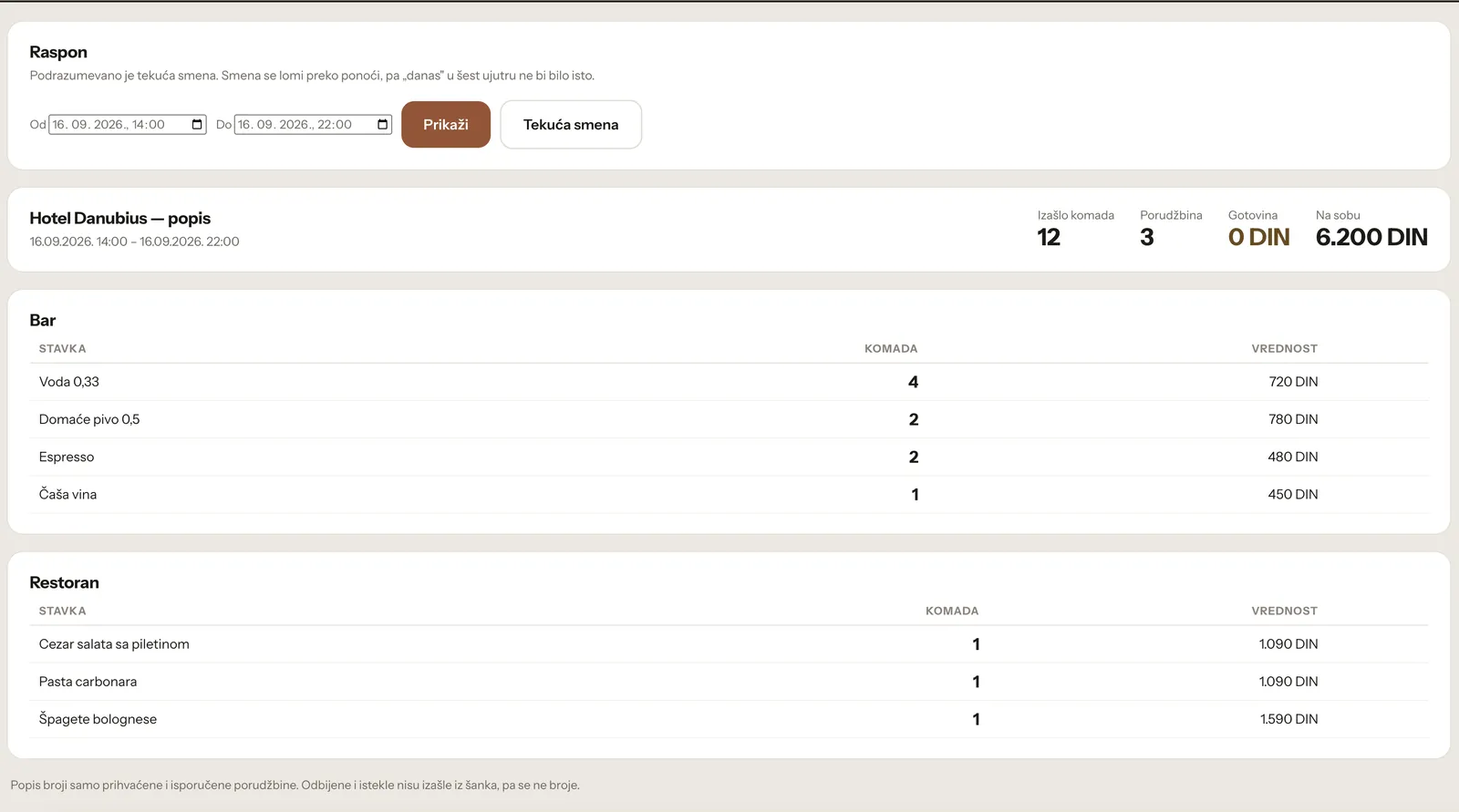Click the date range text under hotel title
1459x812 pixels.
[x=134, y=242]
